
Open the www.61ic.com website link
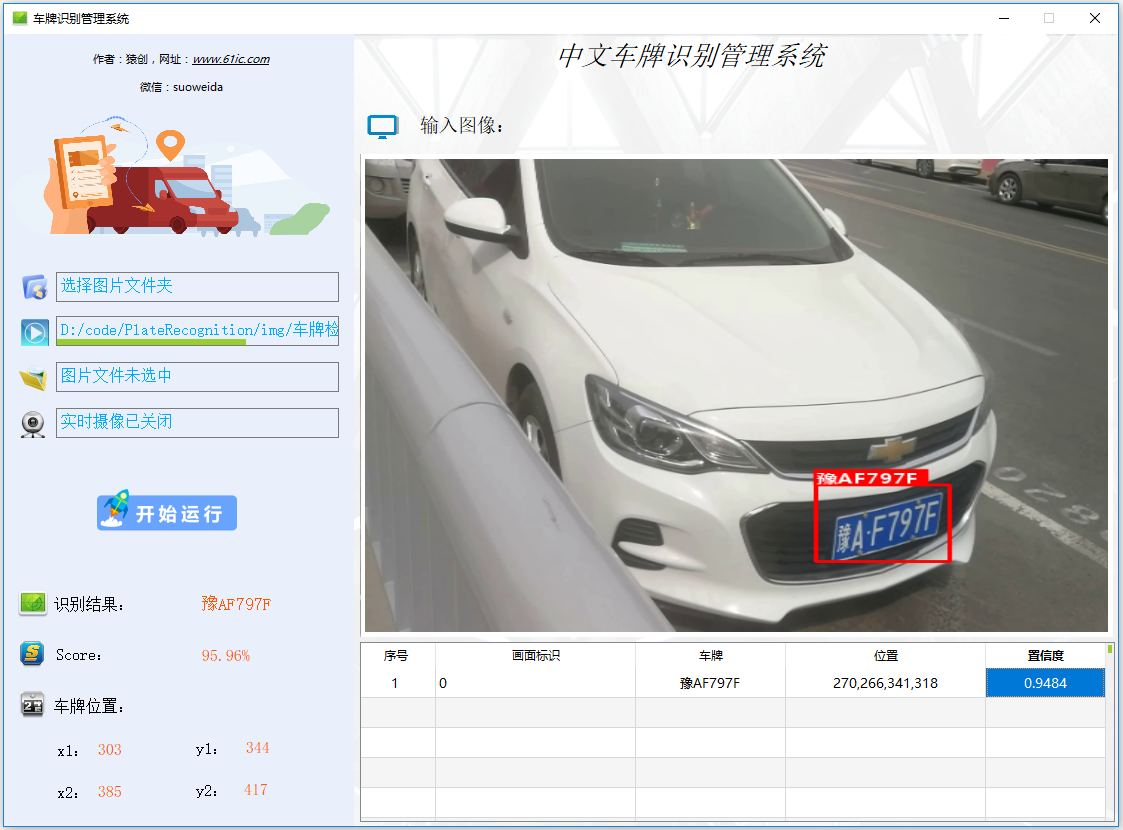(x=230, y=59)
